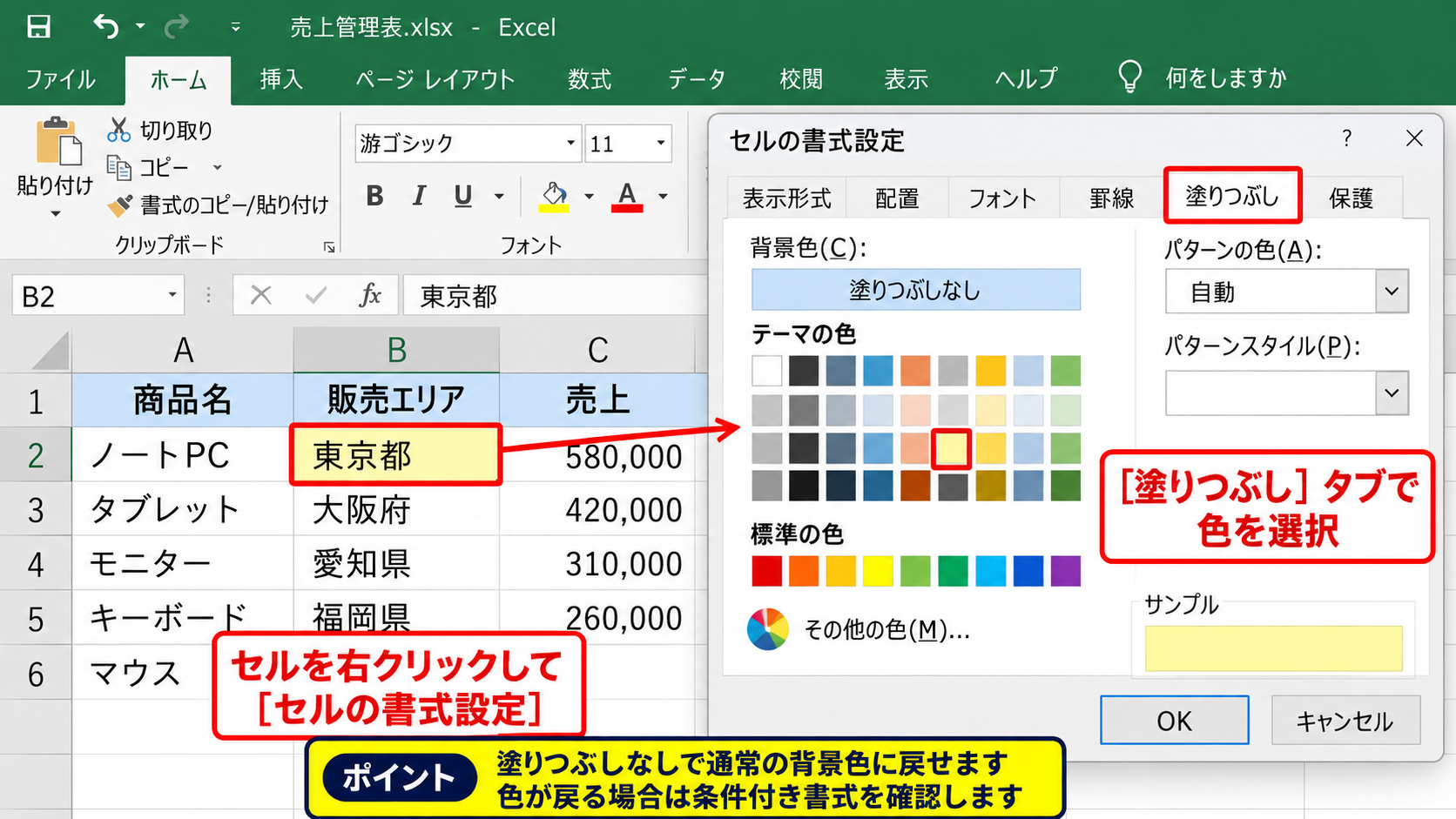Select column C header

[597, 351]
